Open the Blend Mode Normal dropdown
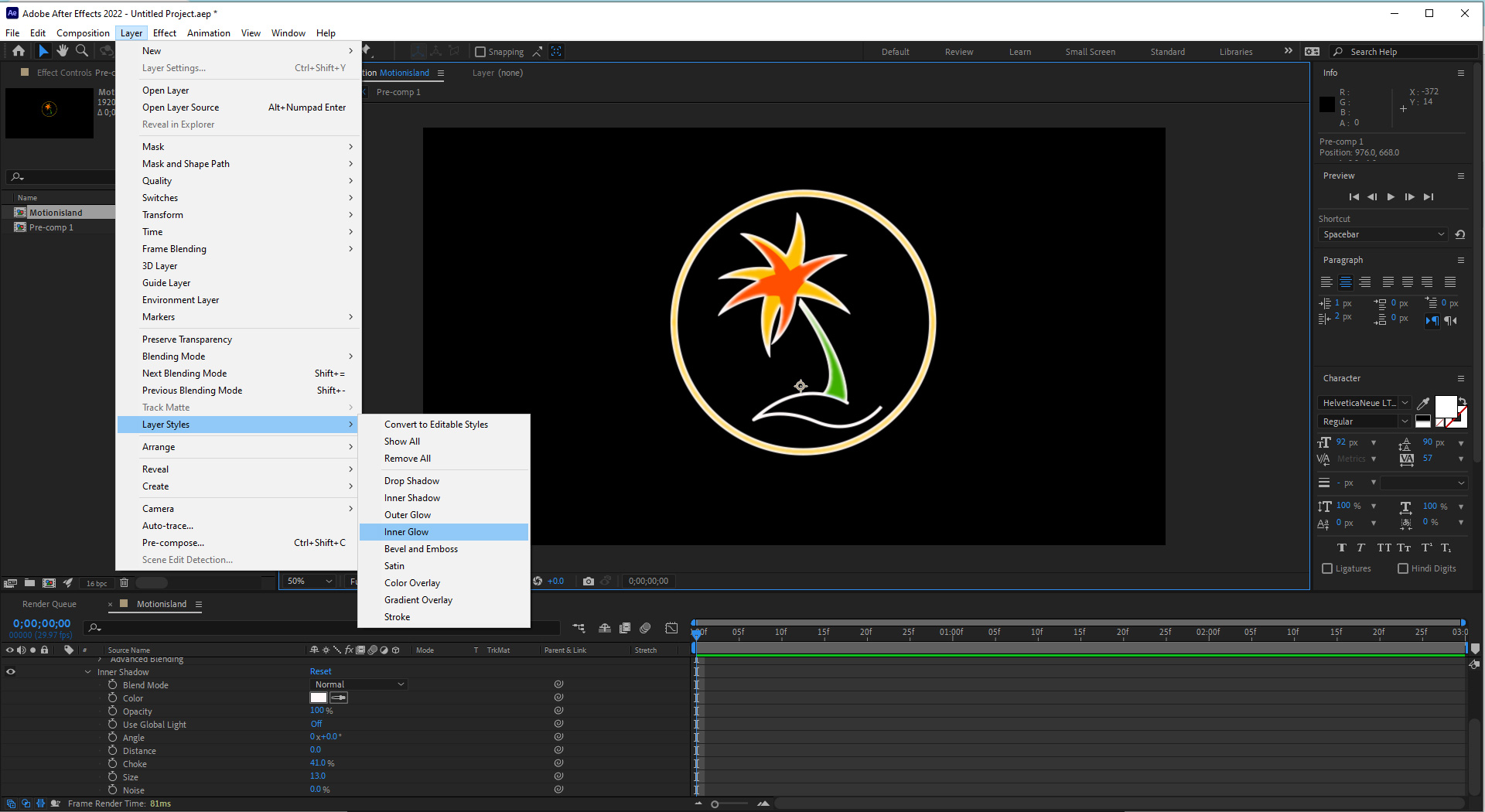Image resolution: width=1485 pixels, height=812 pixels. 359,684
